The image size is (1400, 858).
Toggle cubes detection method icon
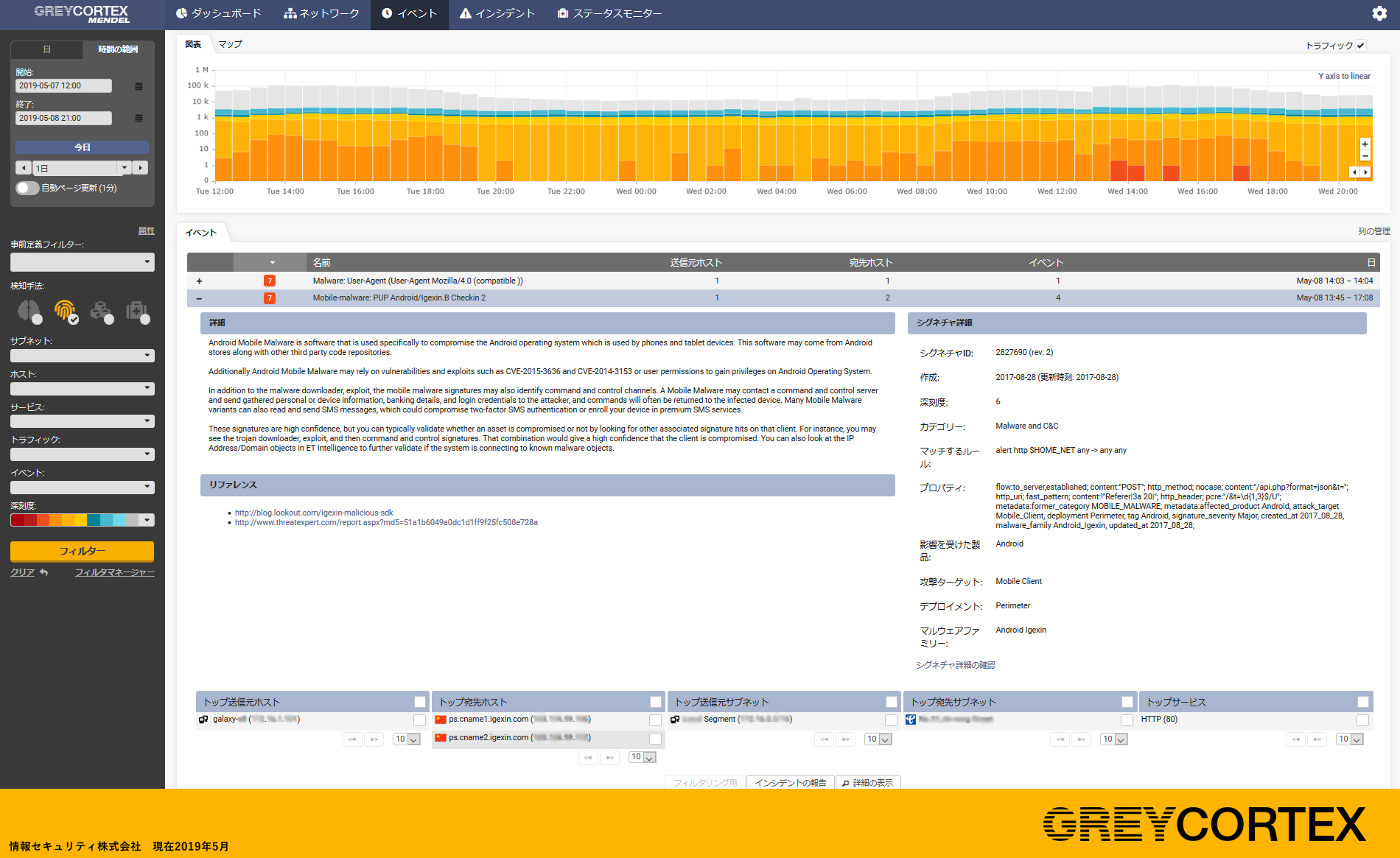click(x=102, y=312)
